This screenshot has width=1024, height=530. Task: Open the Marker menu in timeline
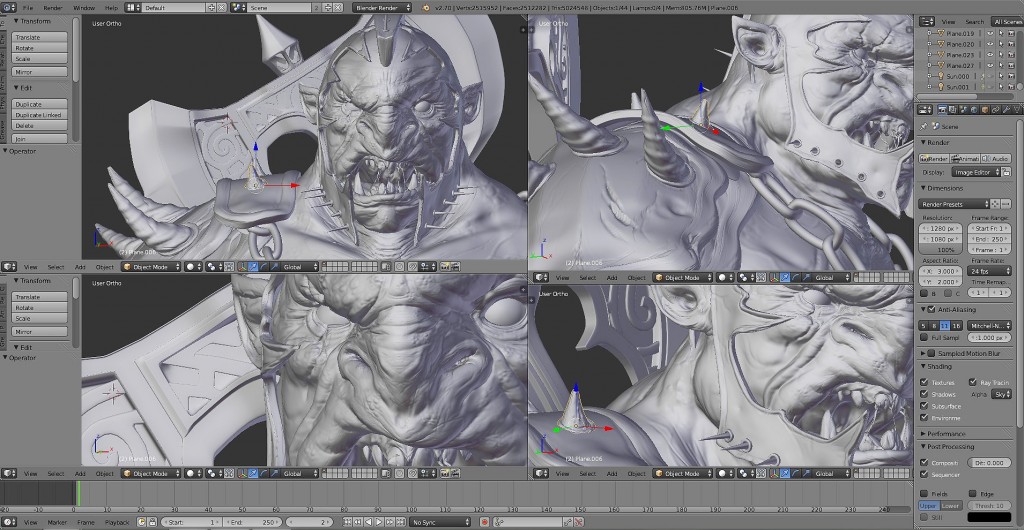point(57,522)
